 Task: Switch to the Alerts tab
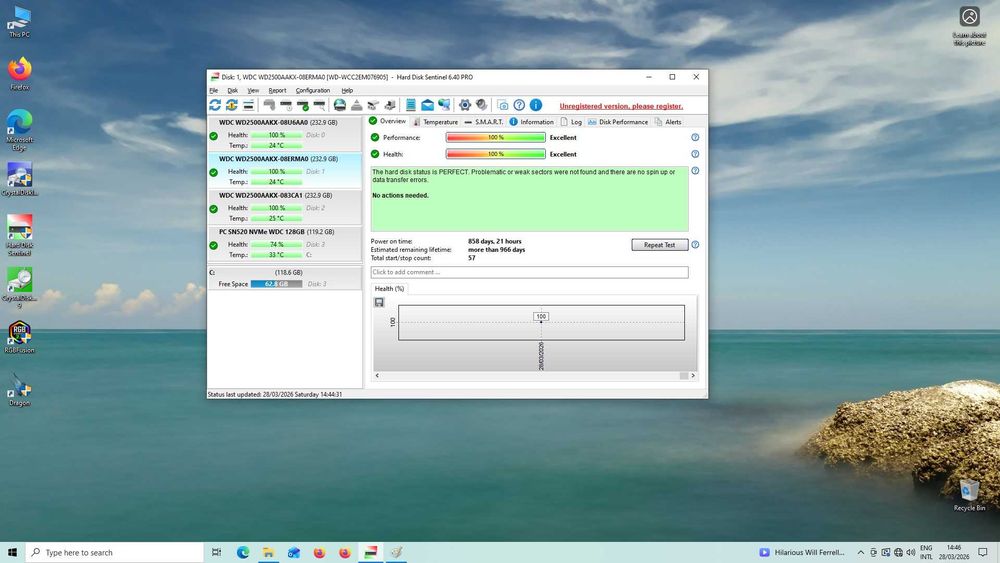pyautogui.click(x=668, y=122)
